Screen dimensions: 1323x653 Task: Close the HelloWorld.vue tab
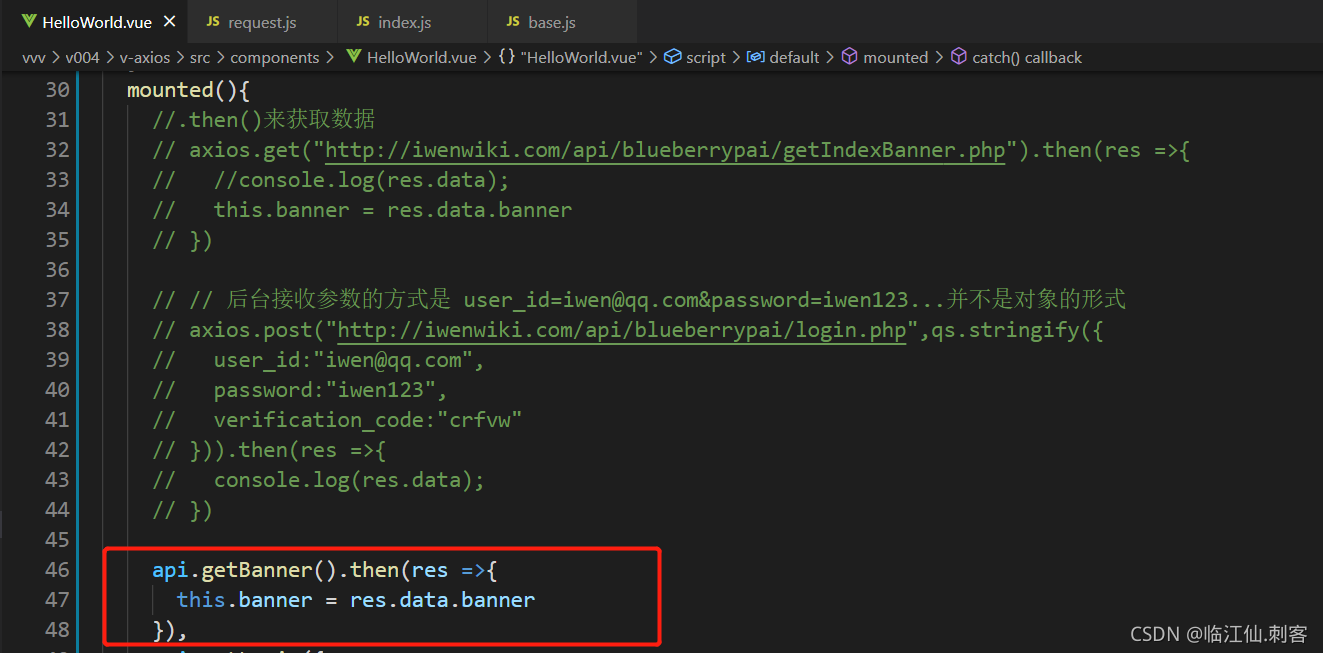click(168, 21)
